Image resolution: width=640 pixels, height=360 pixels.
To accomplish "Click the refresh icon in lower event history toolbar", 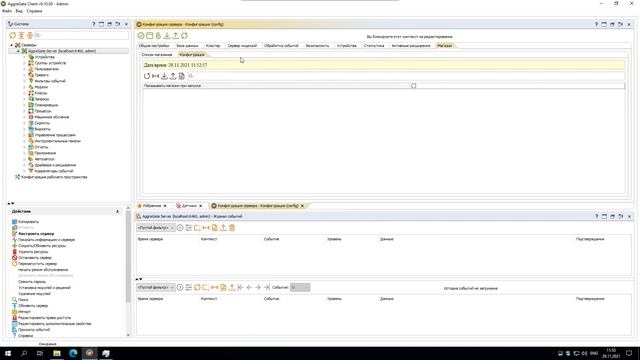I will coord(197,287).
